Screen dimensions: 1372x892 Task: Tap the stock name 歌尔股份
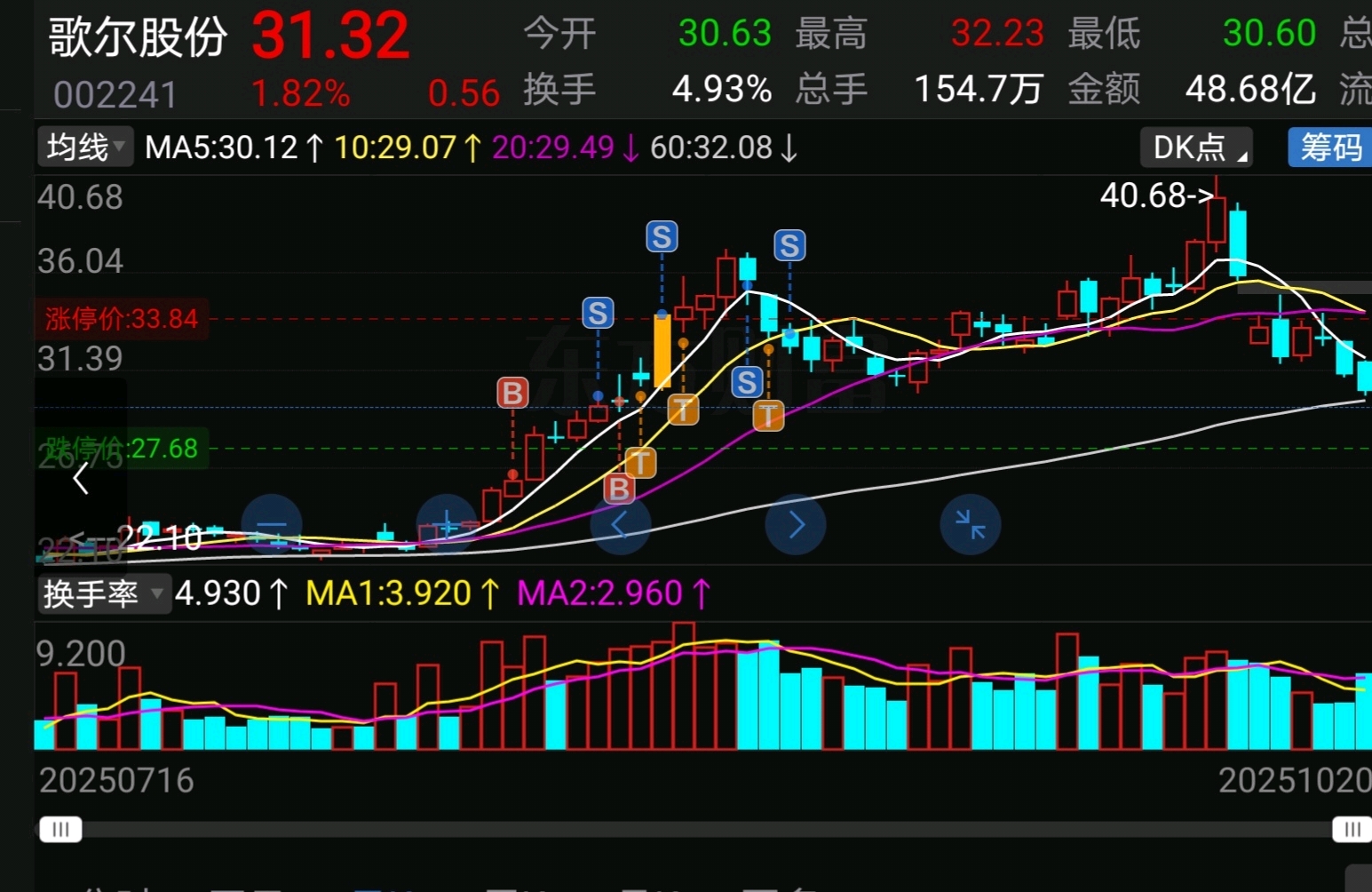[138, 38]
